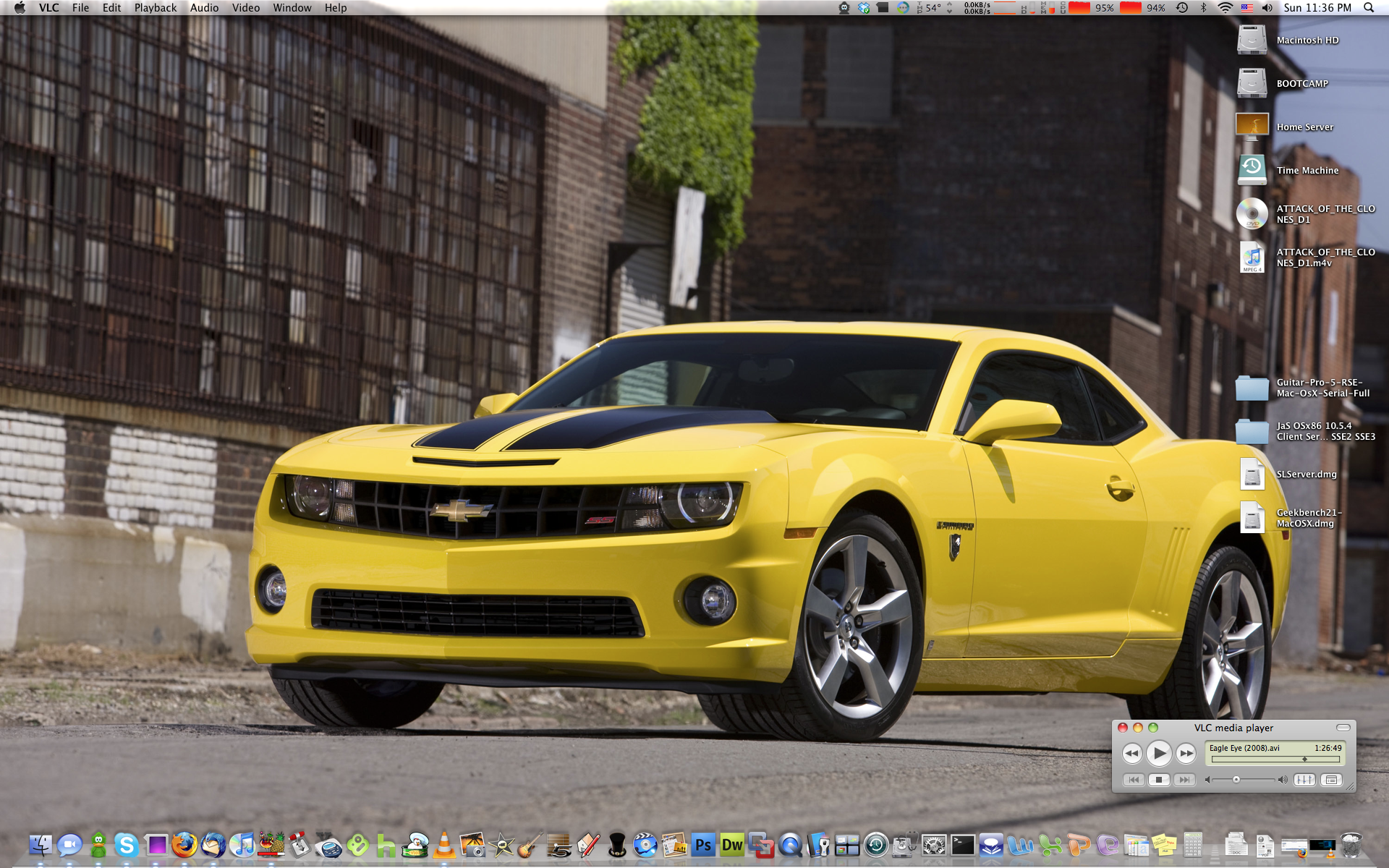
Task: Click the fast-forward button in VLC
Action: 1186,754
